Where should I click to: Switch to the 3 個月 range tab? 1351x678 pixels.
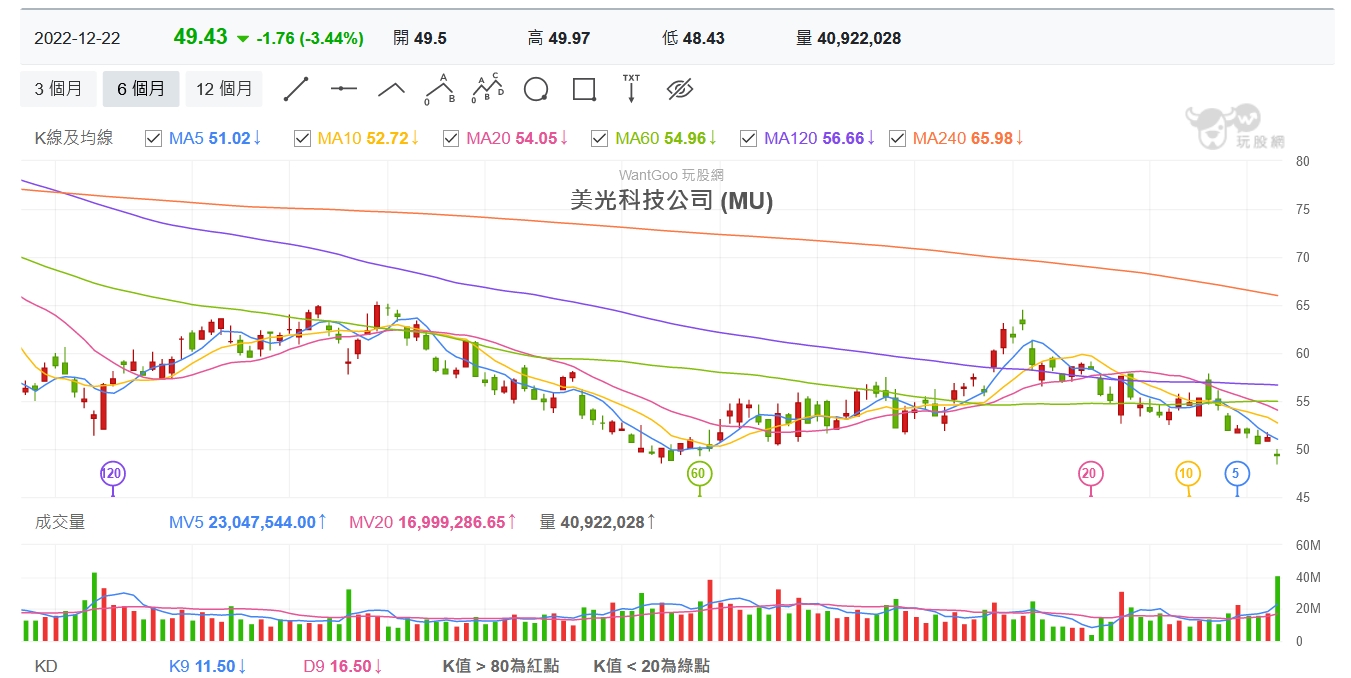tap(58, 89)
